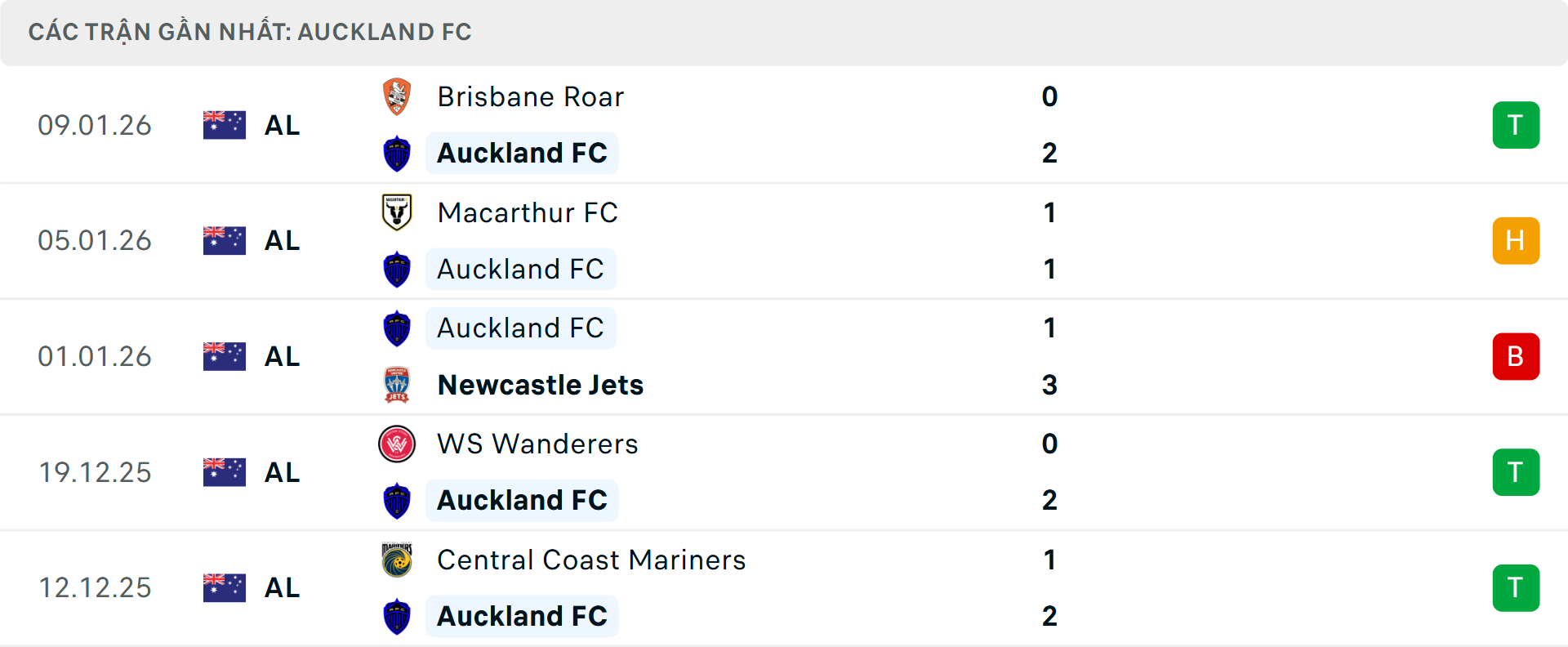Viewport: 1568px width, 647px height.
Task: Click the Macarthur FC bull crest
Action: [x=397, y=212]
